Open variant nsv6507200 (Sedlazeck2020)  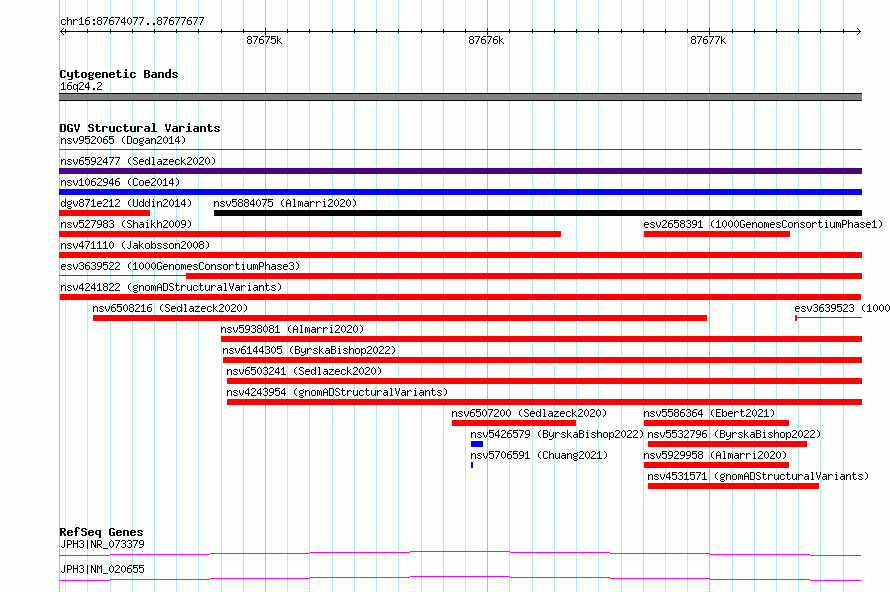[529, 413]
